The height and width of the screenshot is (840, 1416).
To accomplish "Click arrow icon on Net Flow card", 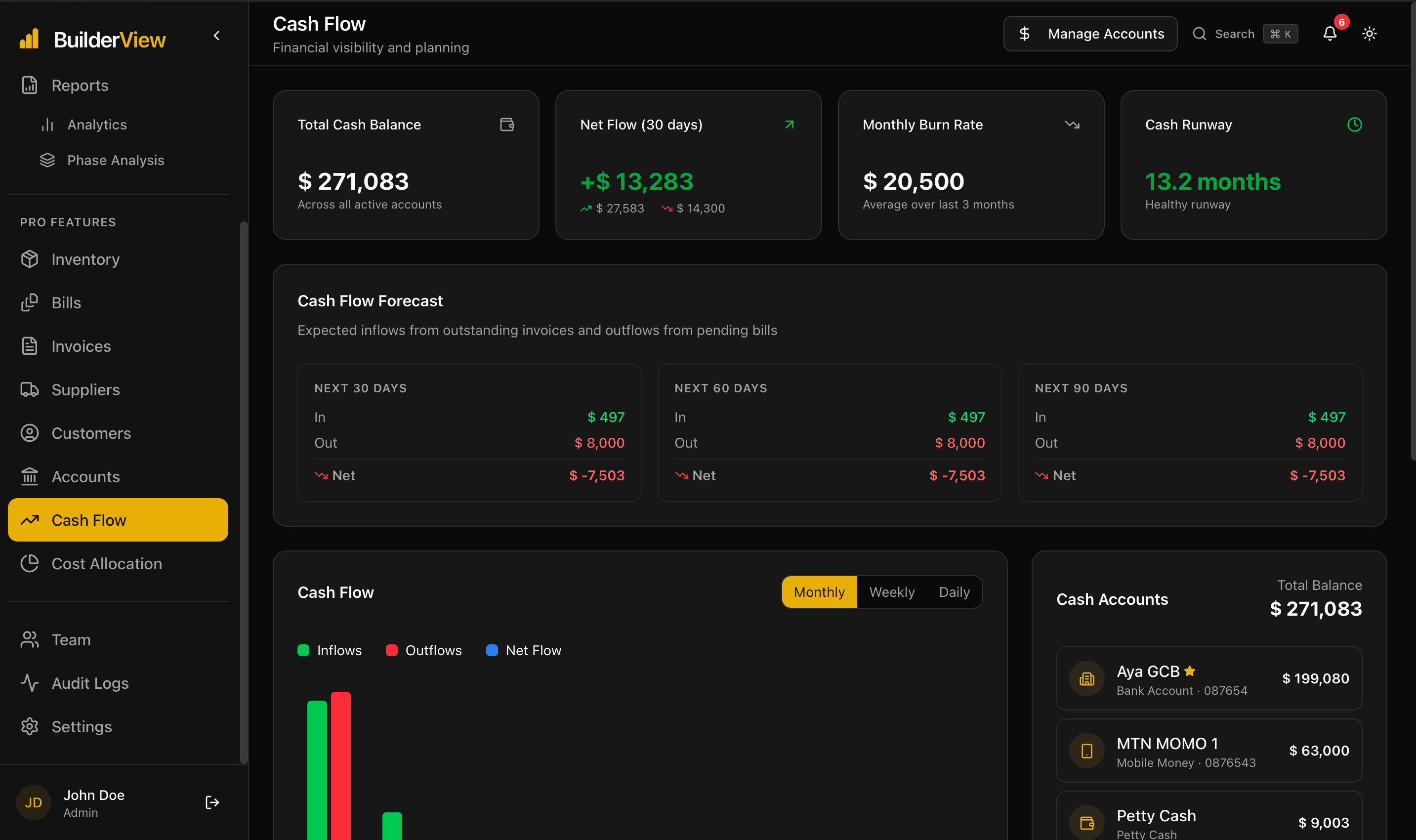I will pyautogui.click(x=790, y=125).
